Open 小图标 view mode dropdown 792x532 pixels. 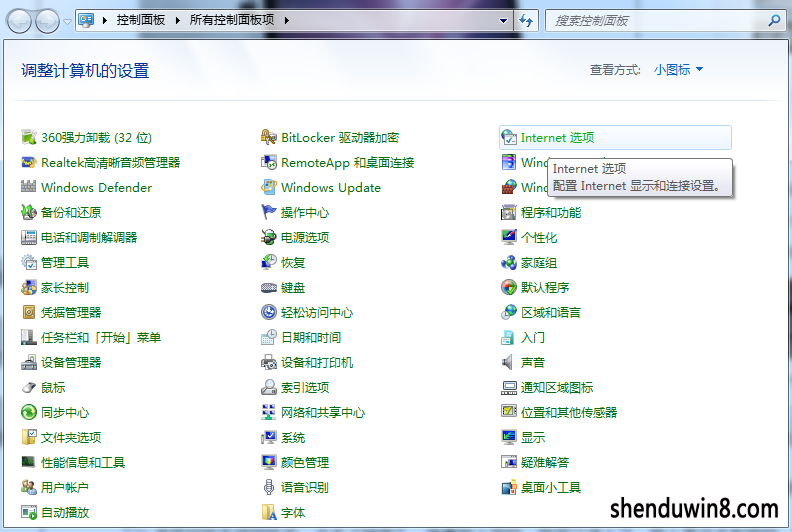point(678,70)
